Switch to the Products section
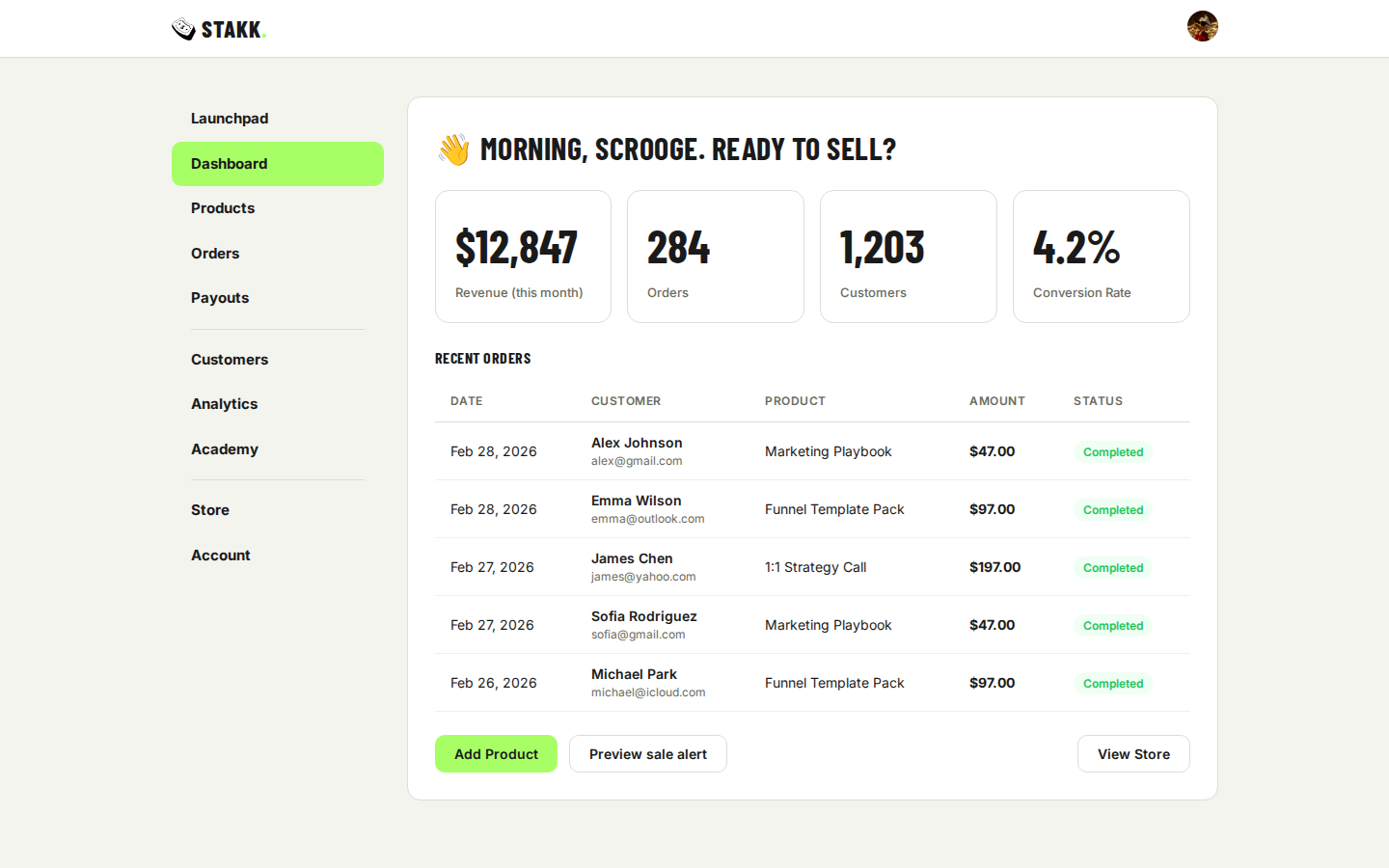 [x=222, y=208]
